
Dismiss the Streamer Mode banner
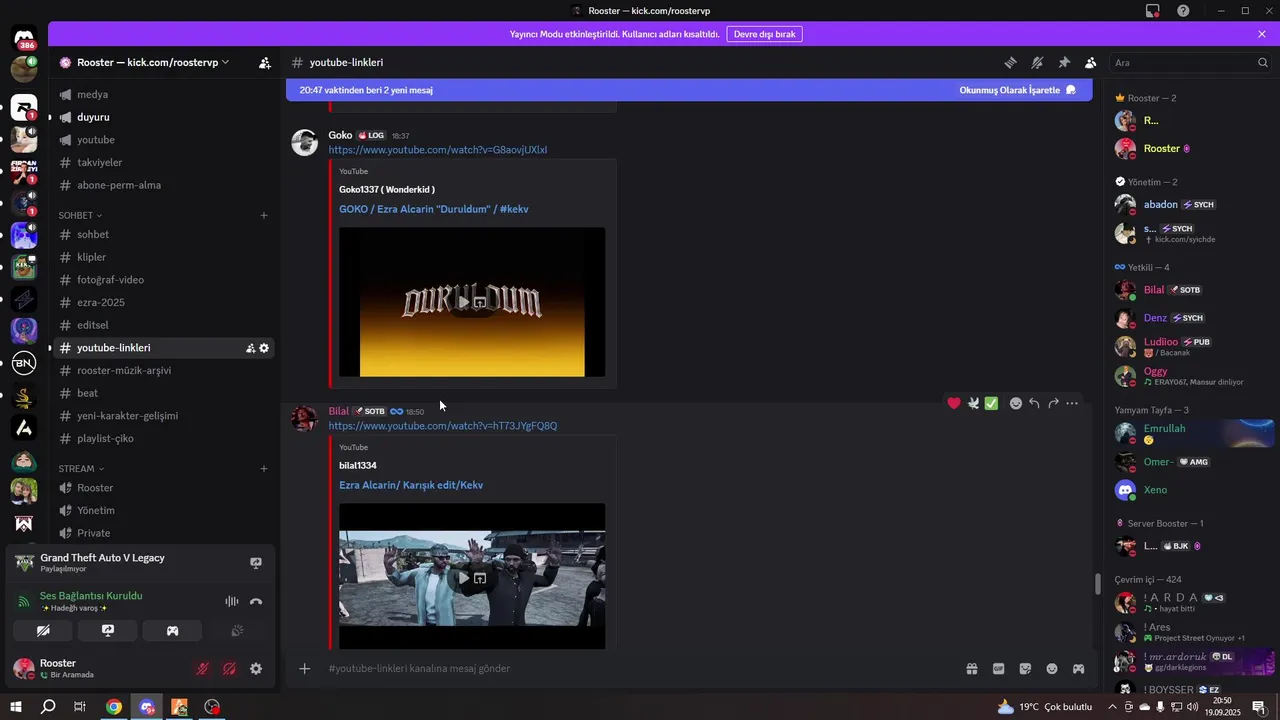(x=1262, y=34)
